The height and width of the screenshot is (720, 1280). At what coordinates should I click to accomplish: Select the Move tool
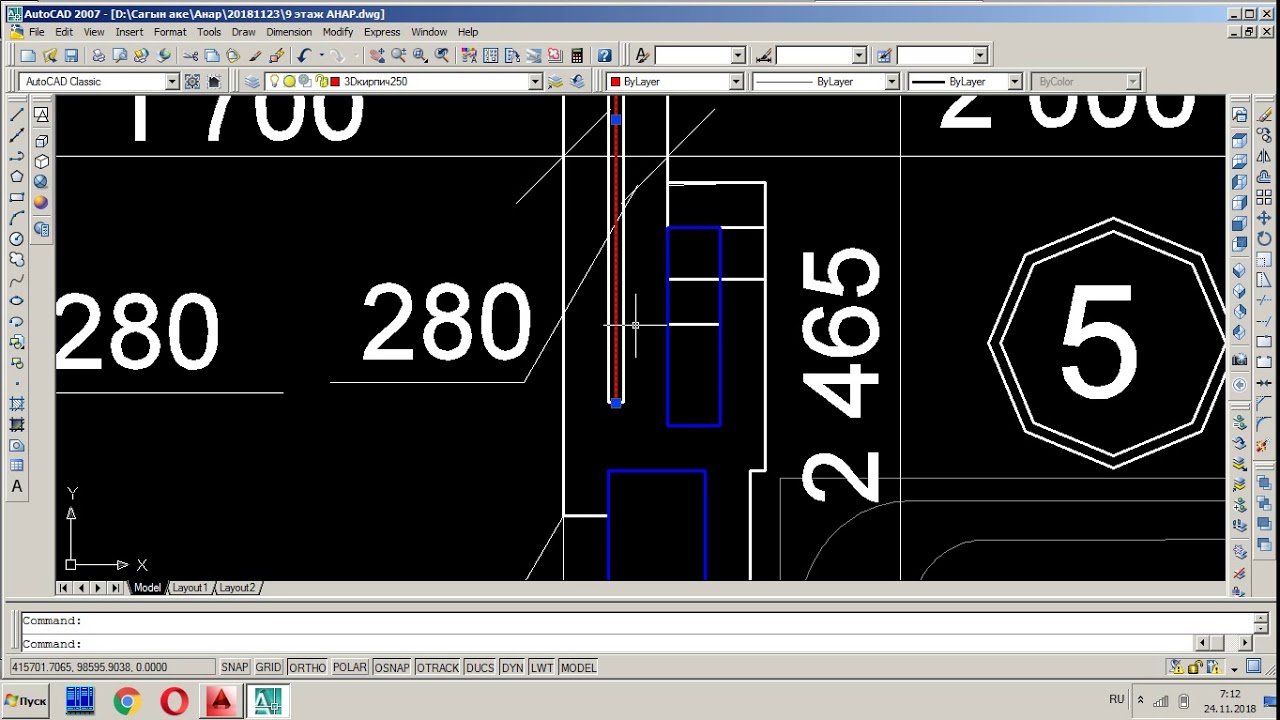point(1264,218)
